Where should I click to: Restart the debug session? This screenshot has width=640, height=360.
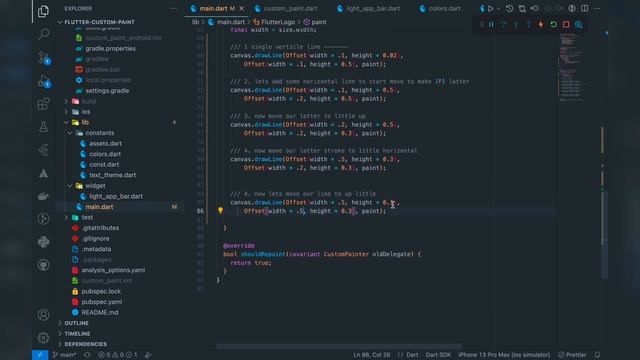pyautogui.click(x=553, y=24)
